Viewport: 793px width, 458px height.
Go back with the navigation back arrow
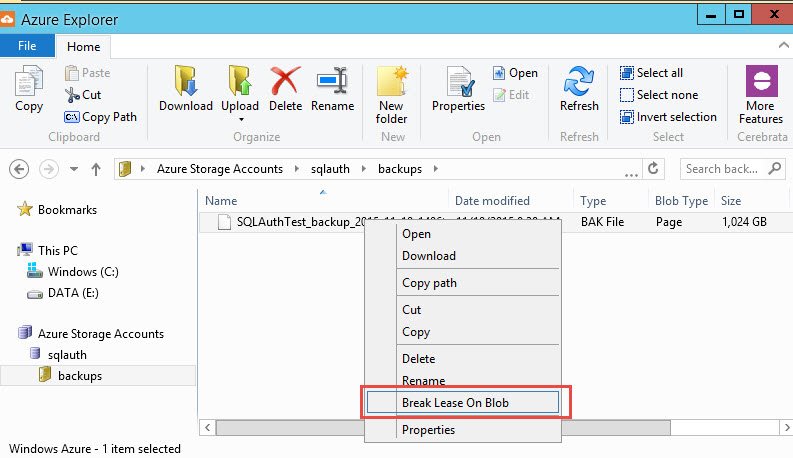pyautogui.click(x=19, y=169)
